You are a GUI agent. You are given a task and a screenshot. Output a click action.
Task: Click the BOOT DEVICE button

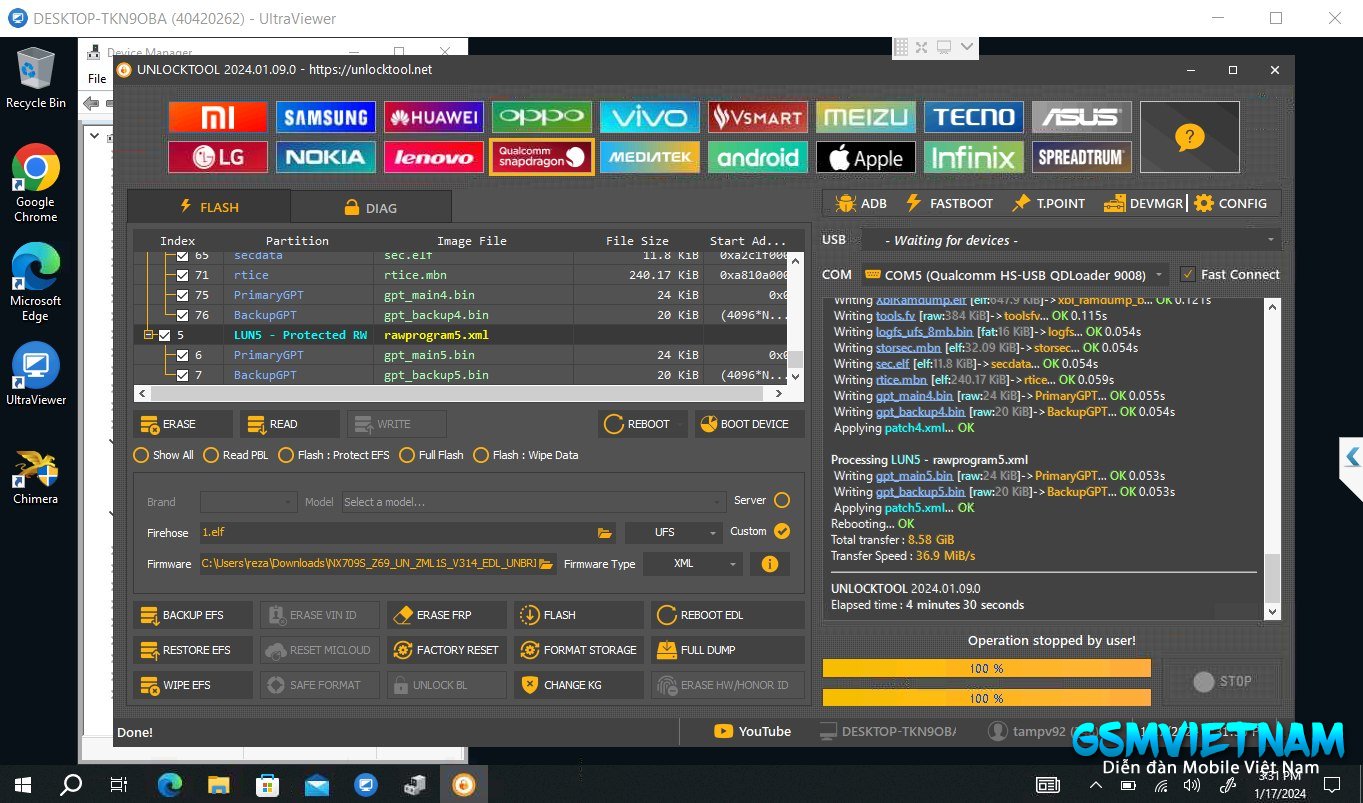click(x=749, y=424)
